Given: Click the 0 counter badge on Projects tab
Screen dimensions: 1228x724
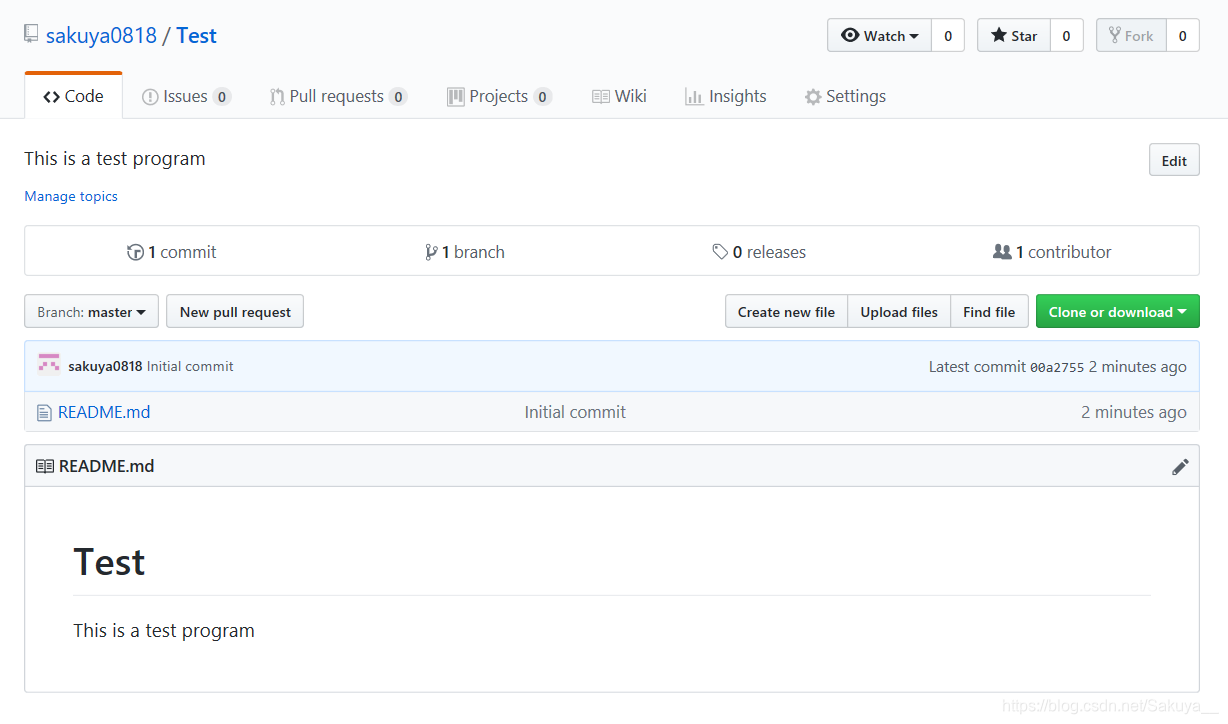Looking at the screenshot, I should (542, 97).
